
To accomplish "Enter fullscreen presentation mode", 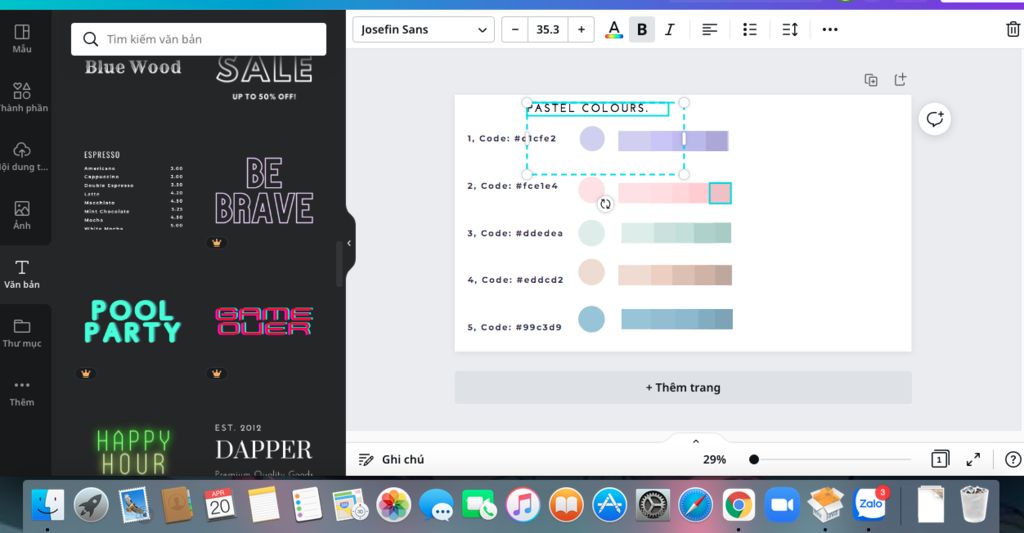I will 973,459.
